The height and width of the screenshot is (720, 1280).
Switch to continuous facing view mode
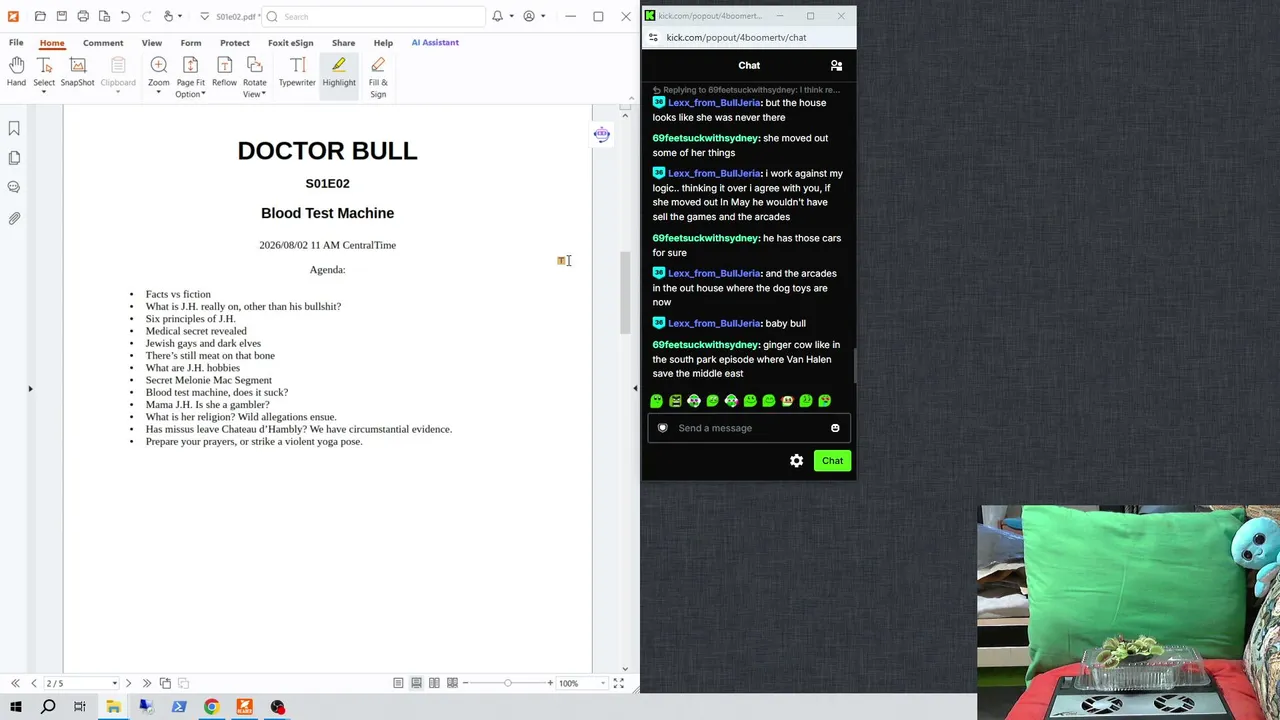(452, 683)
